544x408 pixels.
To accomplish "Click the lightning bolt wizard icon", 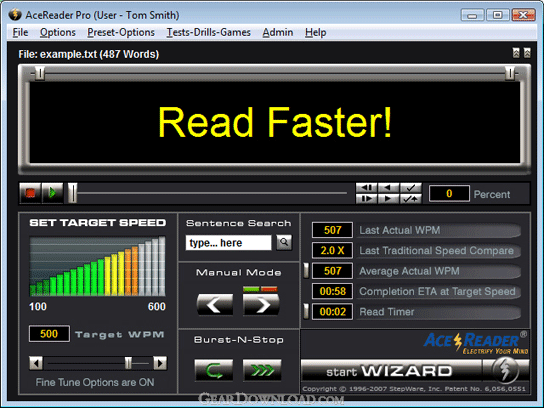I will point(506,370).
